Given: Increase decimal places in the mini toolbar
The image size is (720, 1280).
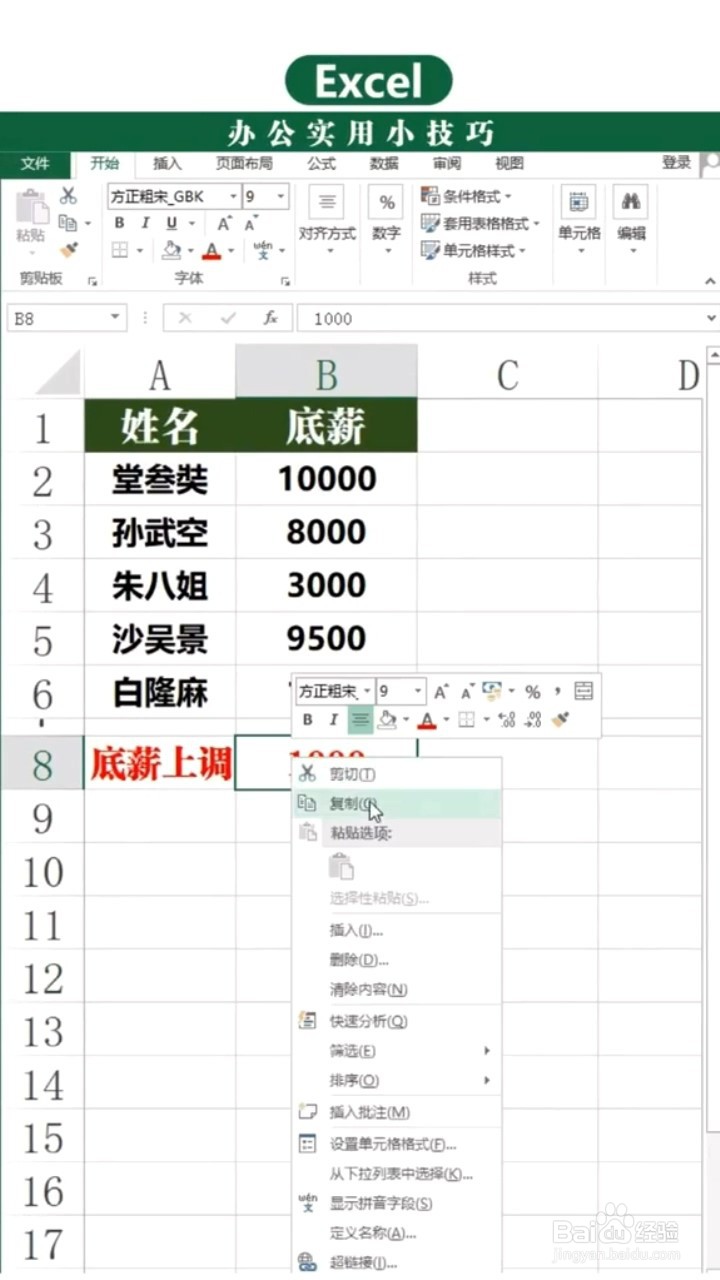Looking at the screenshot, I should pyautogui.click(x=506, y=720).
